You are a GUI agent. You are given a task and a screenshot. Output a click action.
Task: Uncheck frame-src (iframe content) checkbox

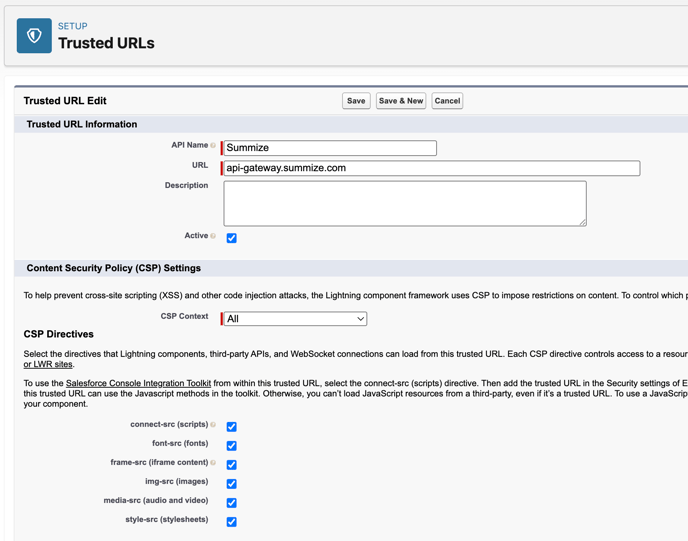tap(231, 465)
